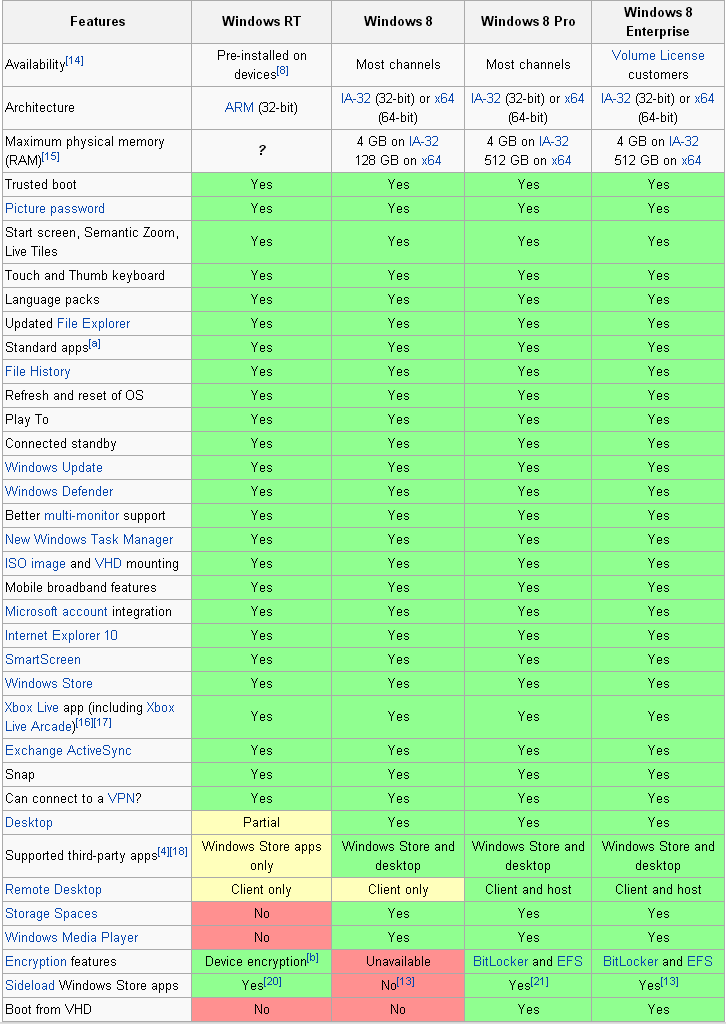Select the 'Connected standby' feature label
The height and width of the screenshot is (1024, 726).
click(x=61, y=443)
